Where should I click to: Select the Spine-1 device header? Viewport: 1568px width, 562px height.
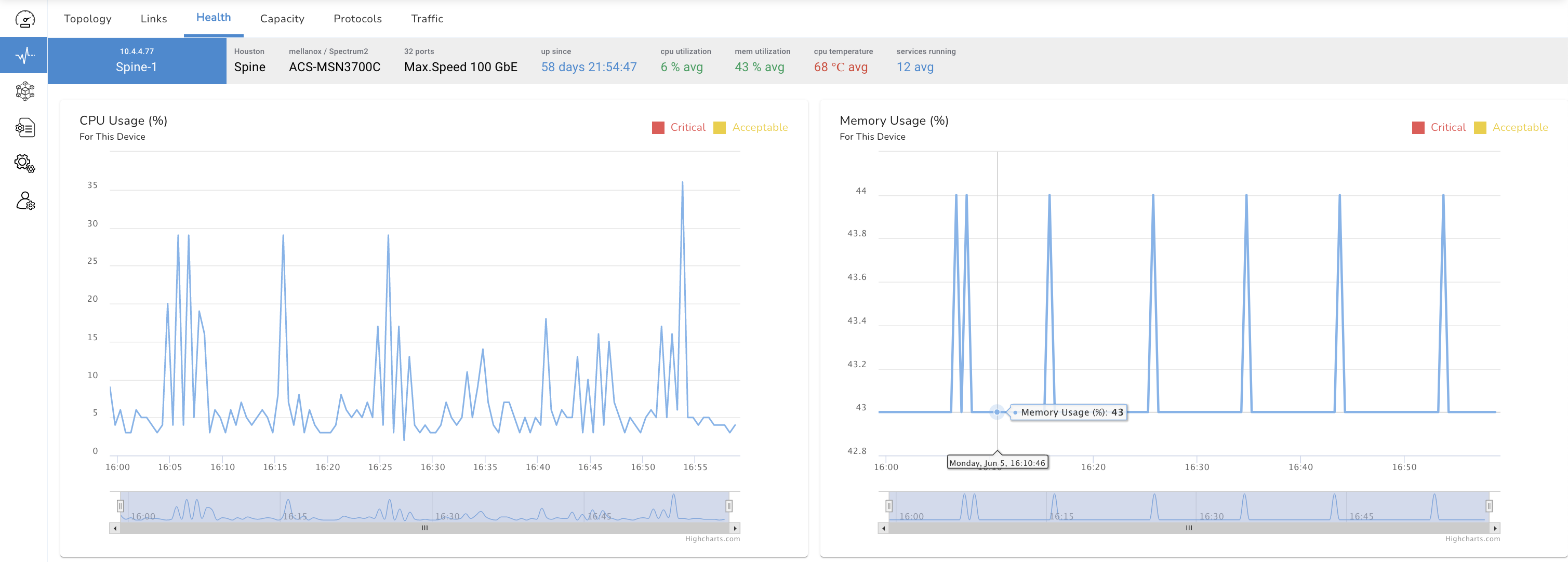[x=137, y=61]
